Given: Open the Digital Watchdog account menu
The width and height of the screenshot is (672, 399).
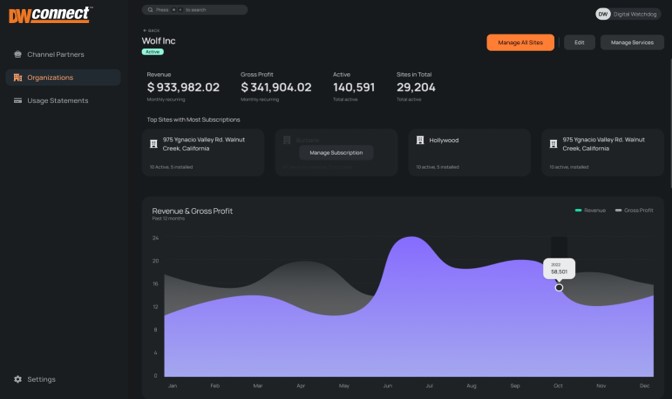Looking at the screenshot, I should [628, 14].
